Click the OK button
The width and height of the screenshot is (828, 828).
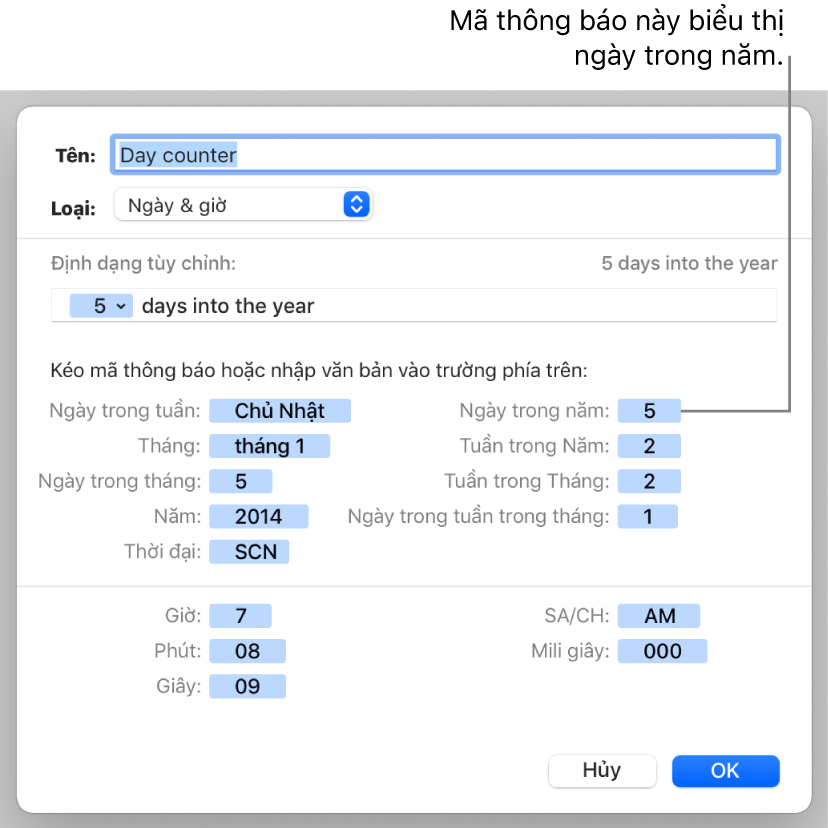tap(725, 770)
